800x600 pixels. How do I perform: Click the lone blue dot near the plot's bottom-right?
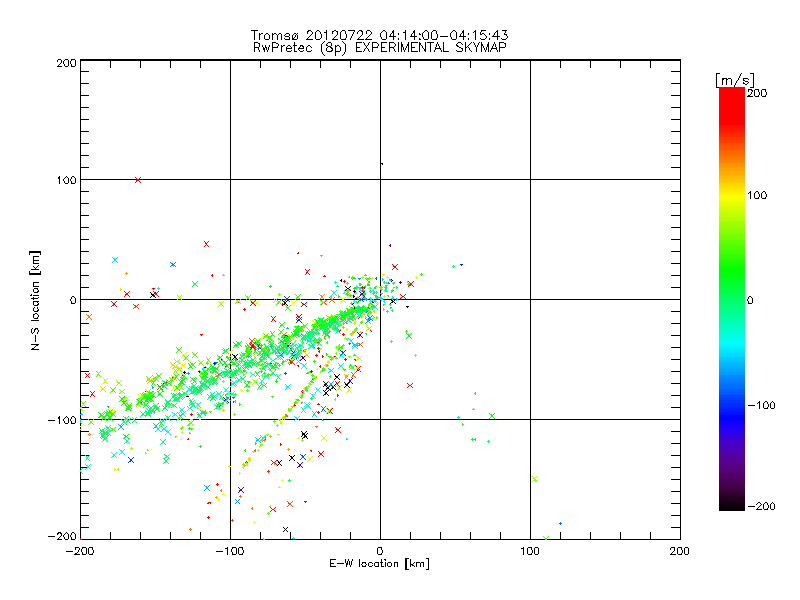click(560, 523)
